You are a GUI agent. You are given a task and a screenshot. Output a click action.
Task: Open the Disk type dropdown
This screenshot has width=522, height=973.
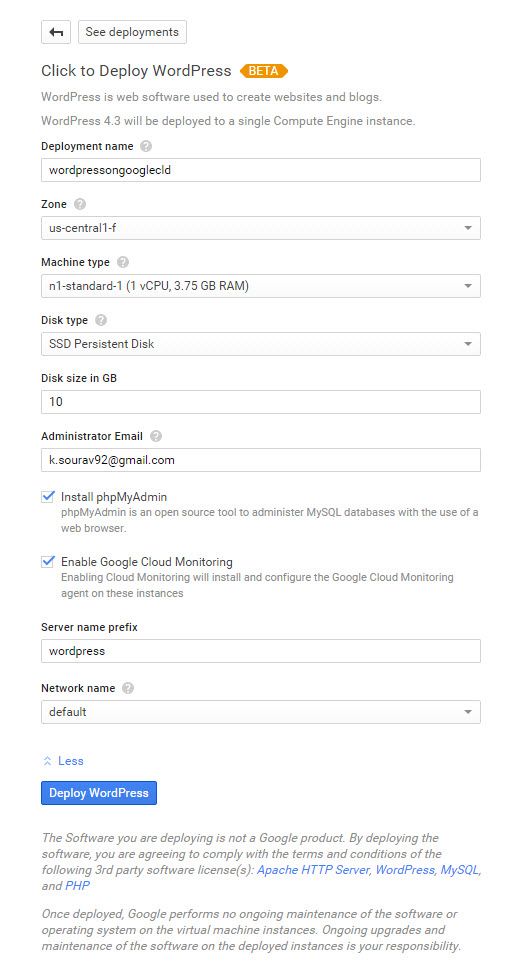point(261,344)
